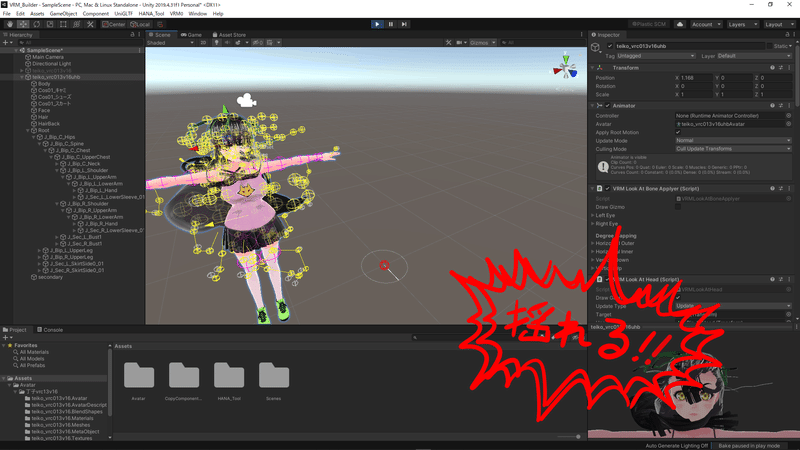Toggle Apply Root Motion checkbox

tap(678, 132)
